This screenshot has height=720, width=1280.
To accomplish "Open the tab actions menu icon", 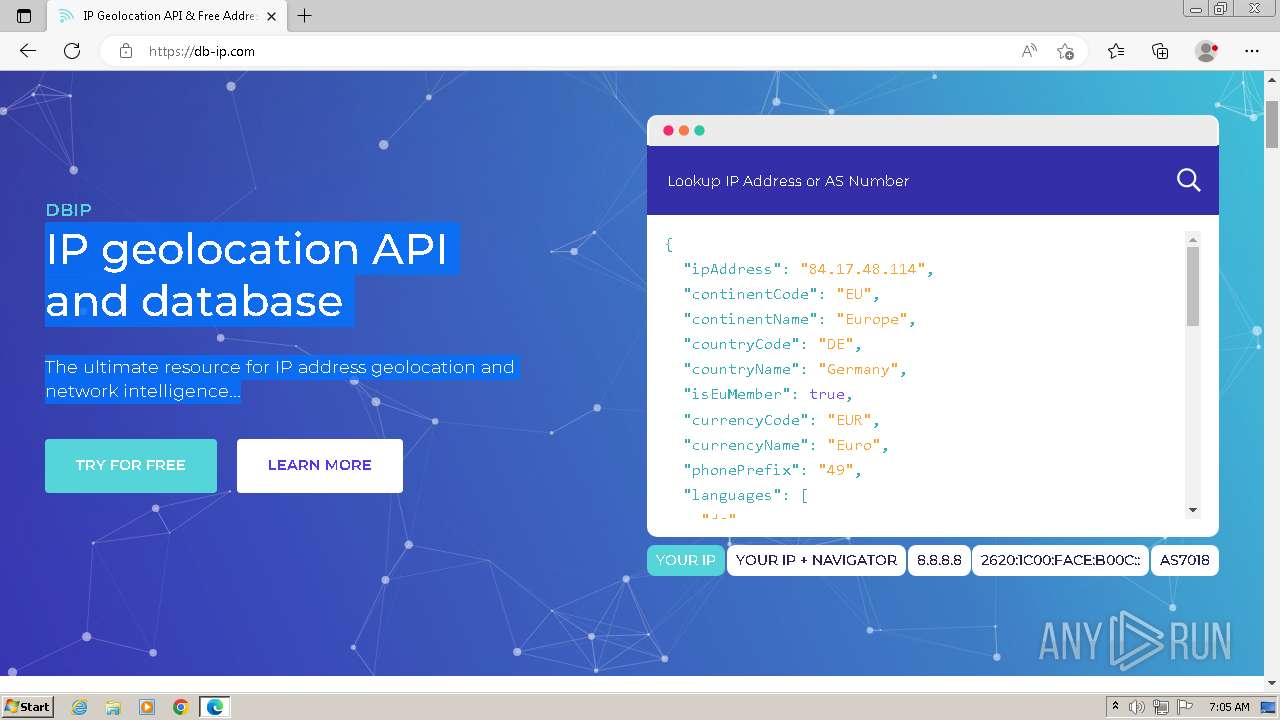I will pos(24,16).
